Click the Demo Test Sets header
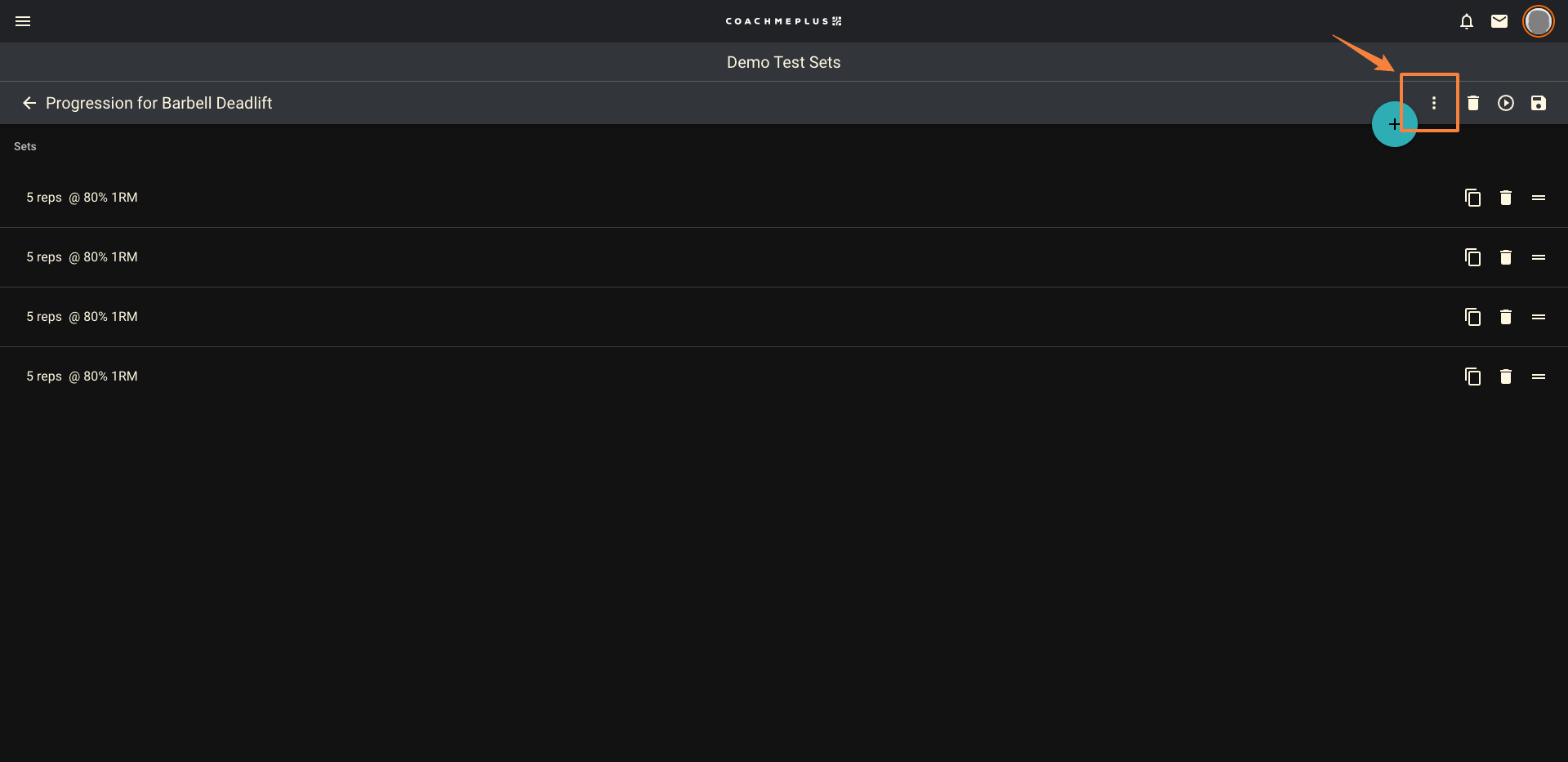 point(783,62)
